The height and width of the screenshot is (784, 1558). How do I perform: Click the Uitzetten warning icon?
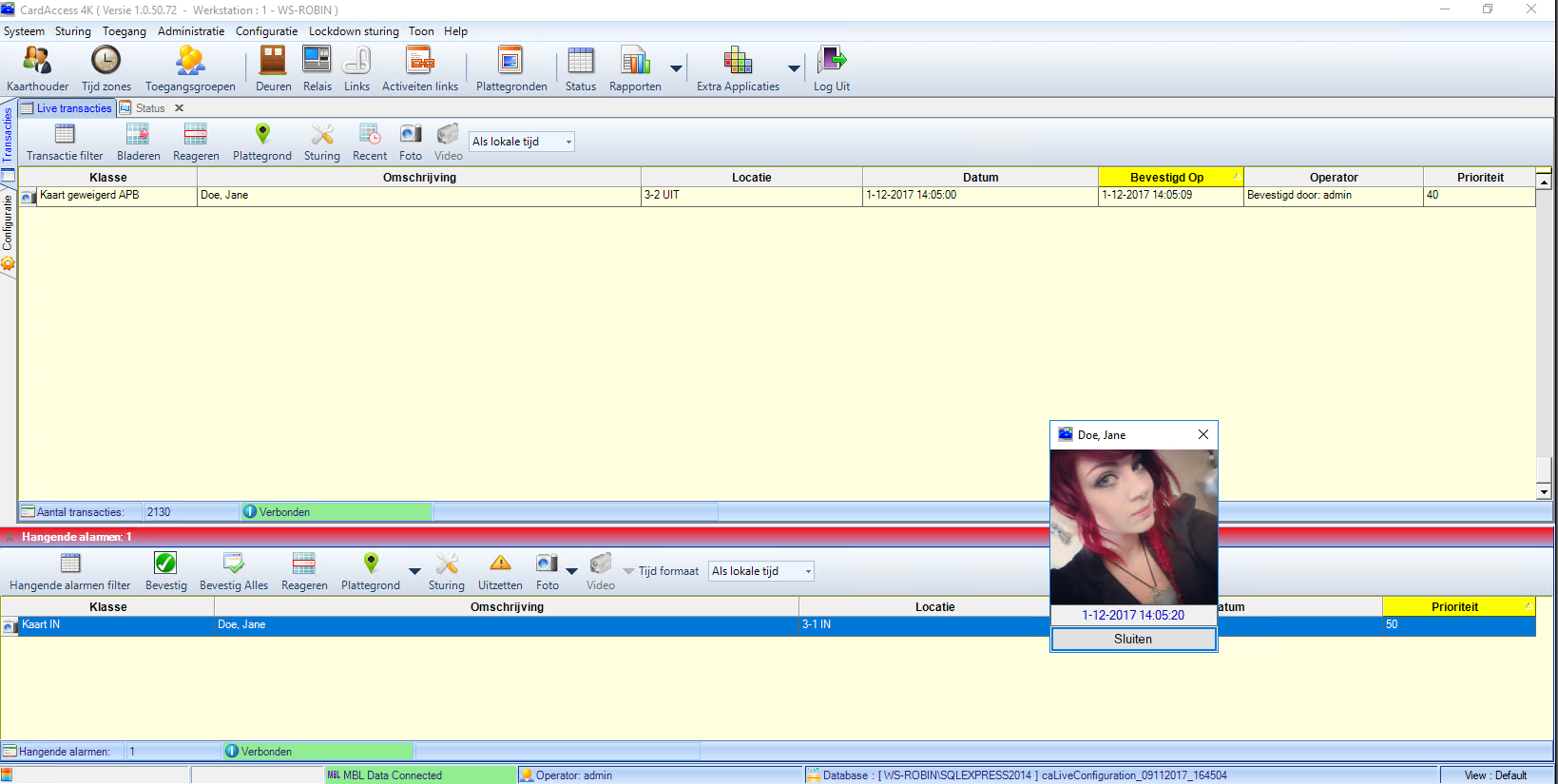tap(500, 564)
